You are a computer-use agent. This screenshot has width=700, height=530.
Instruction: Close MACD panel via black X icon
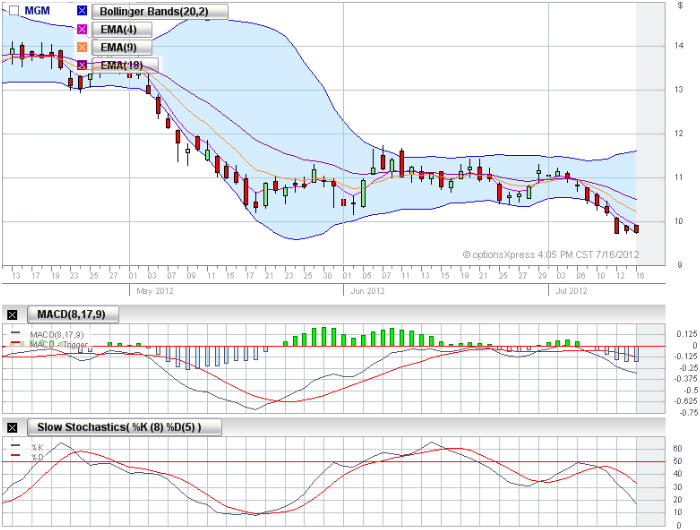pyautogui.click(x=12, y=315)
